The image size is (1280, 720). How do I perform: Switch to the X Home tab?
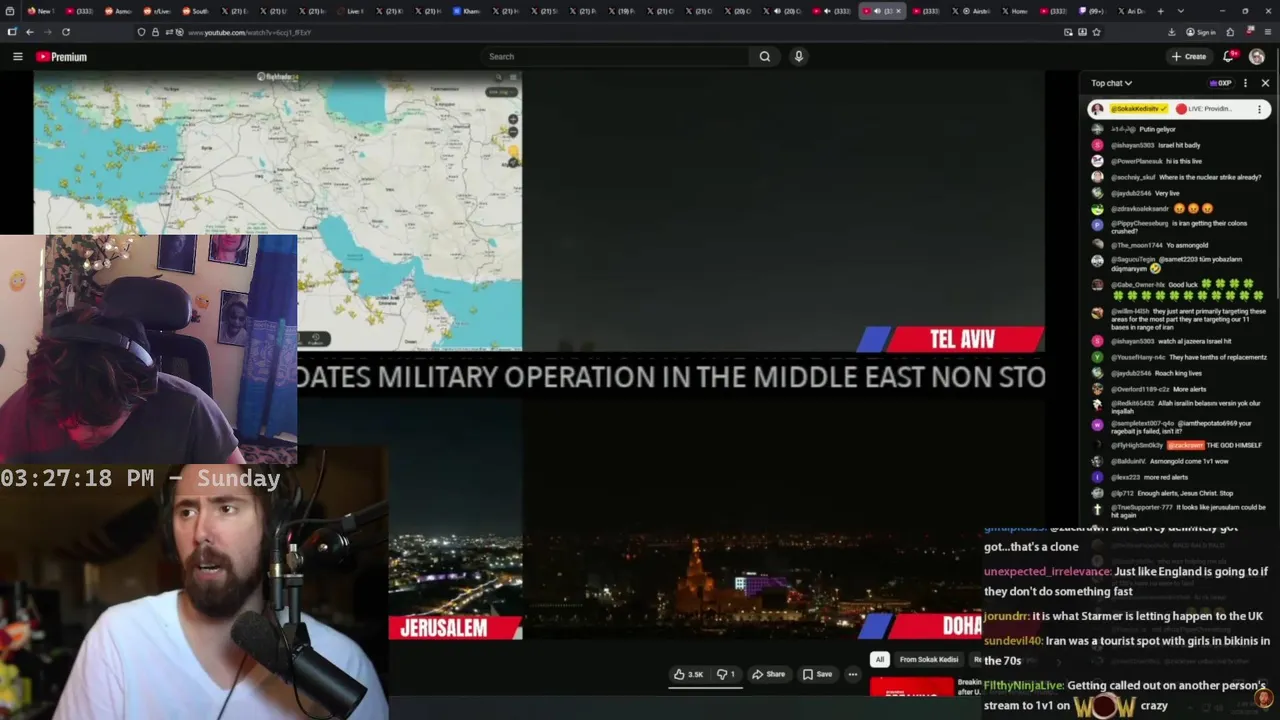coord(1015,11)
